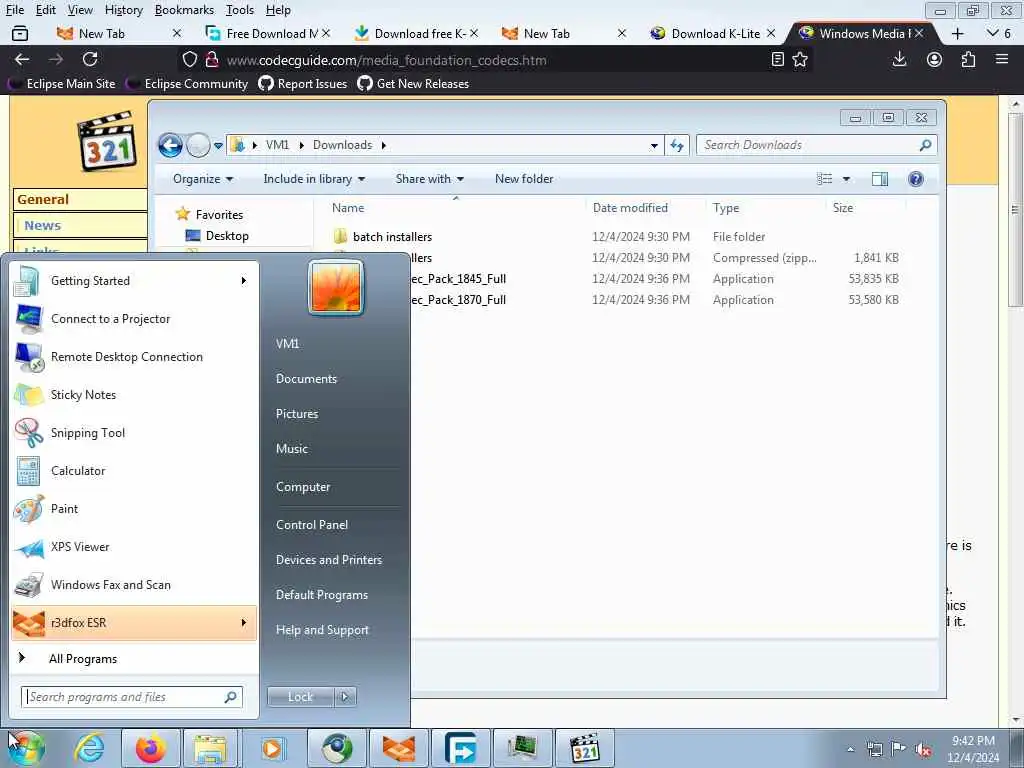Refresh the Downloads folder view

point(677,145)
